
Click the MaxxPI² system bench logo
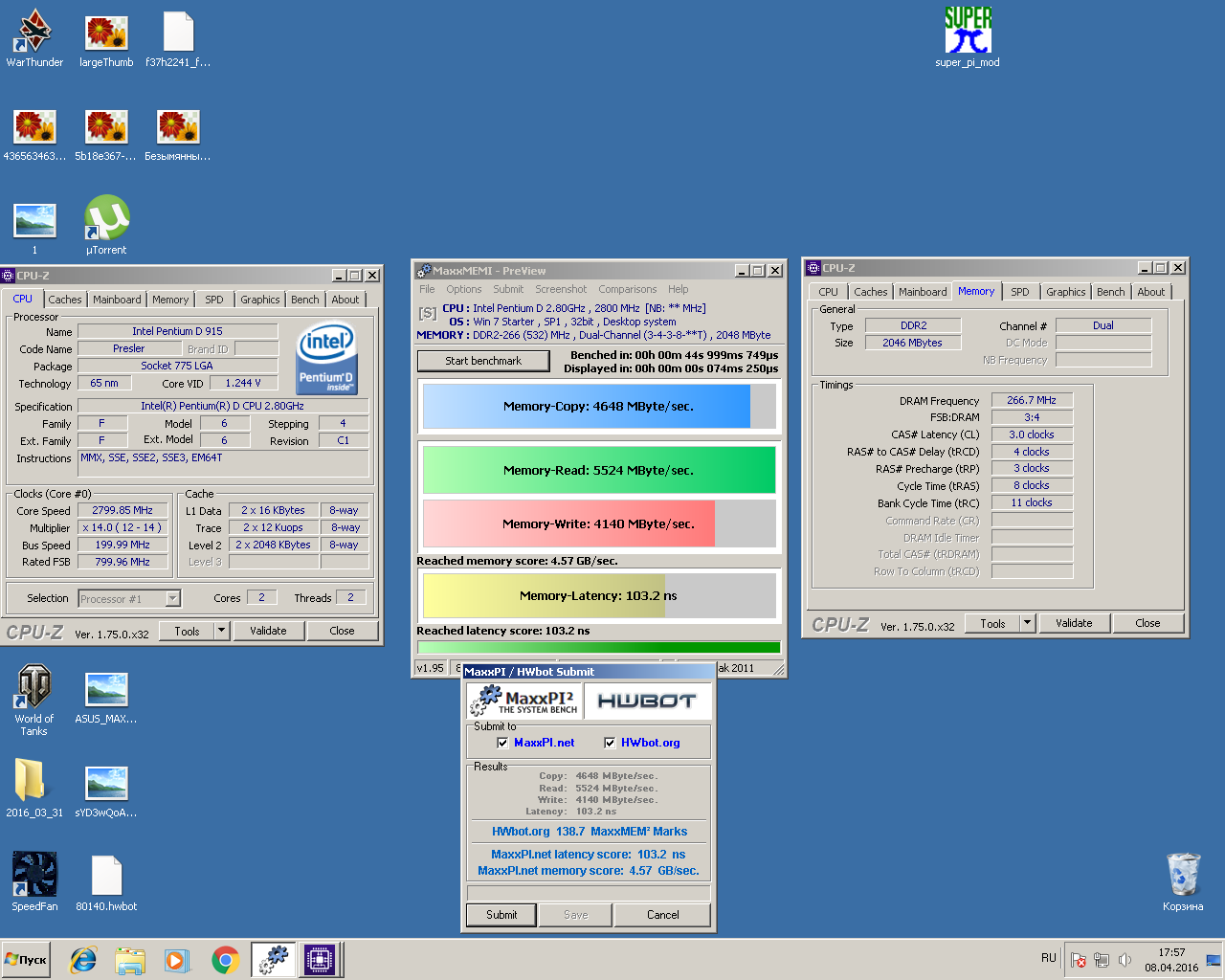(524, 702)
